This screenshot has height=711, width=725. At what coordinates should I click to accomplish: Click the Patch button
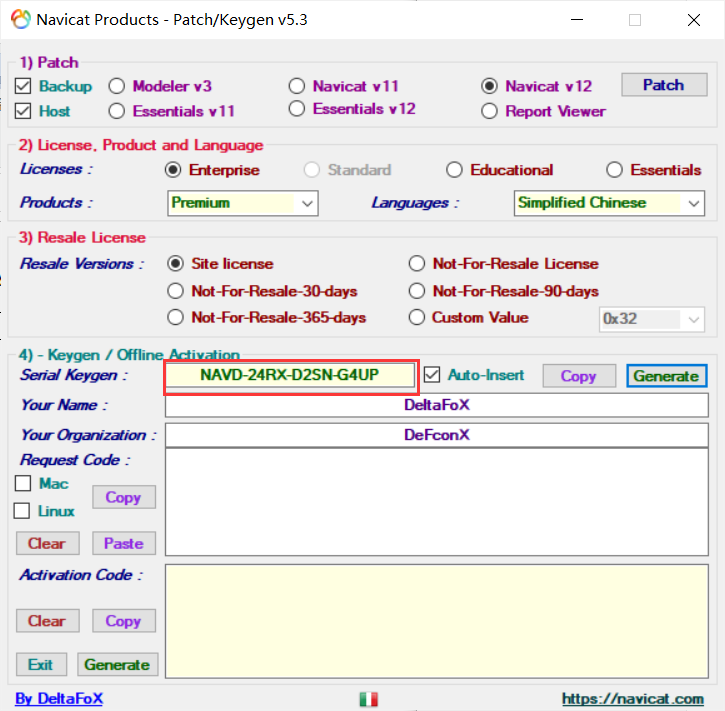point(664,85)
